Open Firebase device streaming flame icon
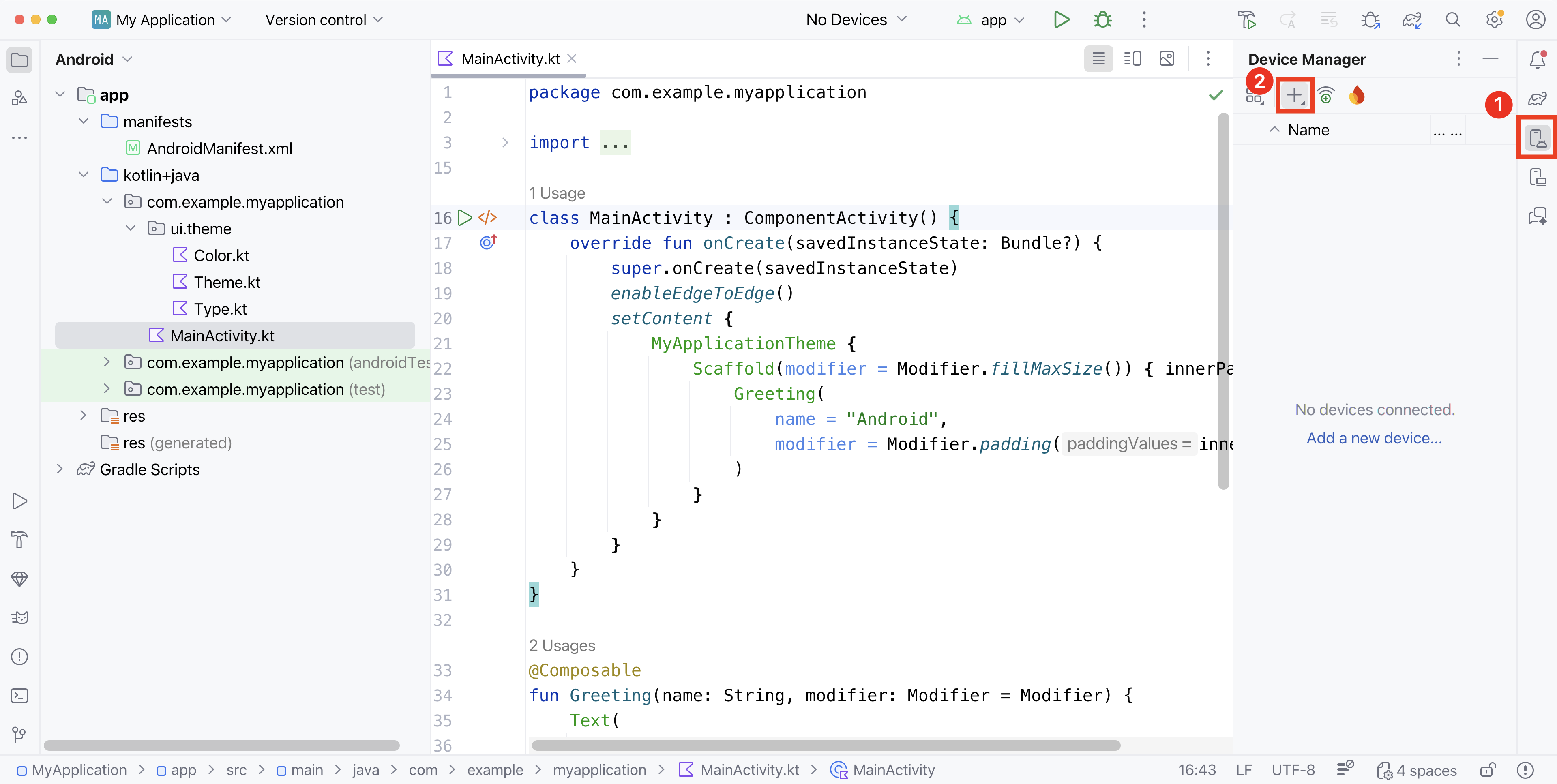 (x=1356, y=96)
